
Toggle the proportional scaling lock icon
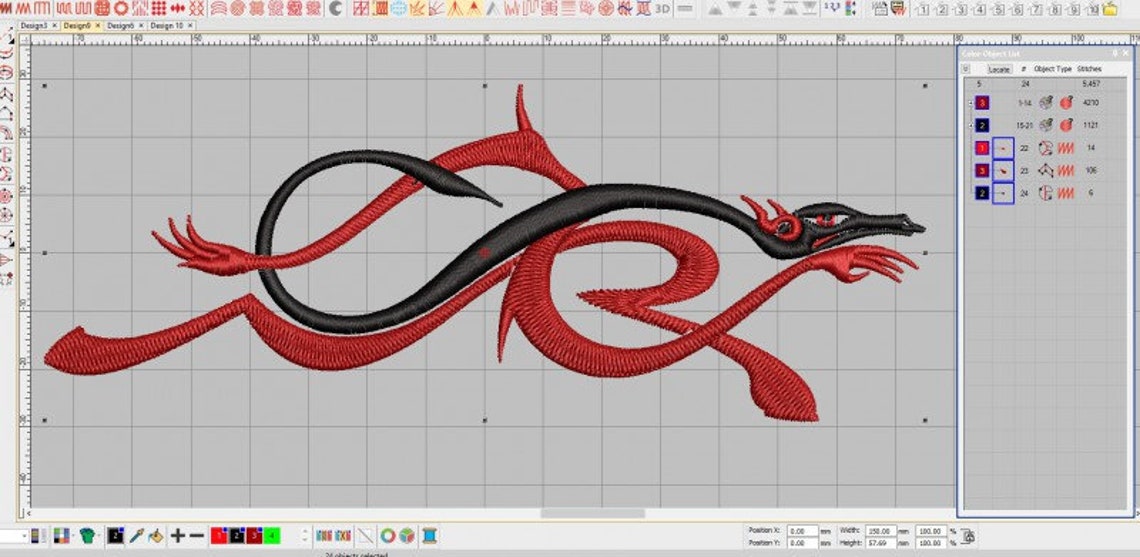(x=968, y=537)
